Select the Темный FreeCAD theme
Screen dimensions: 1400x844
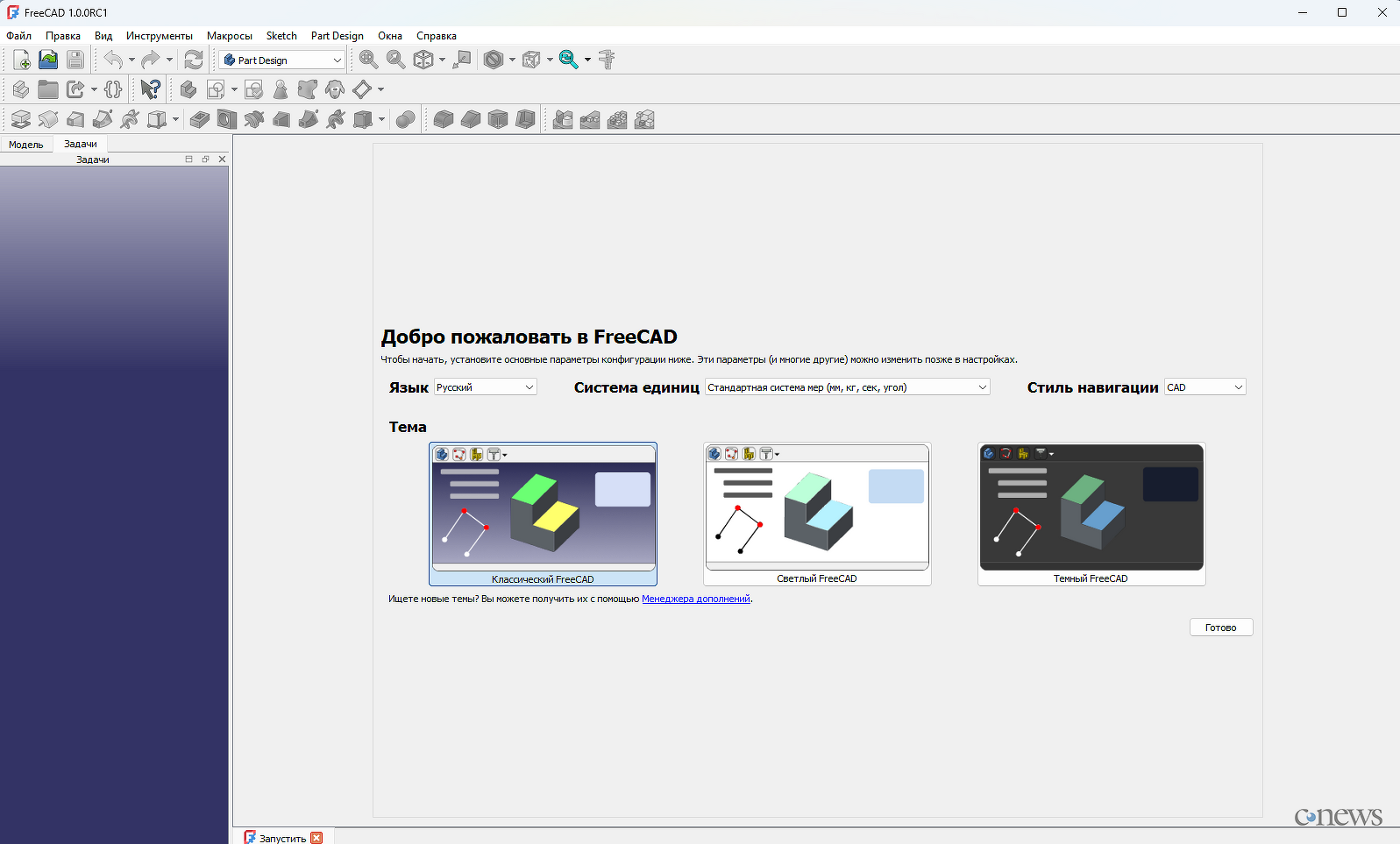(x=1091, y=514)
